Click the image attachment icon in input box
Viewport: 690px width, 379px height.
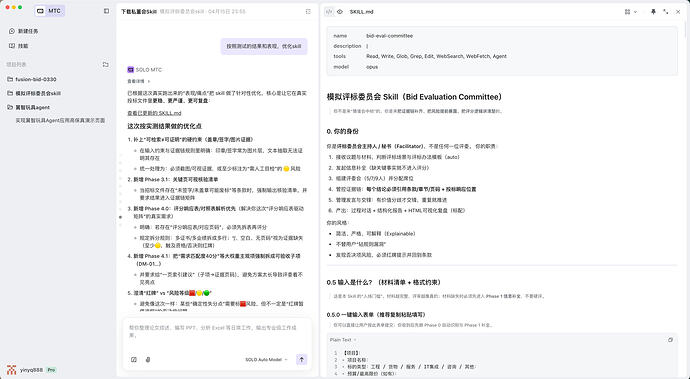[x=134, y=360]
